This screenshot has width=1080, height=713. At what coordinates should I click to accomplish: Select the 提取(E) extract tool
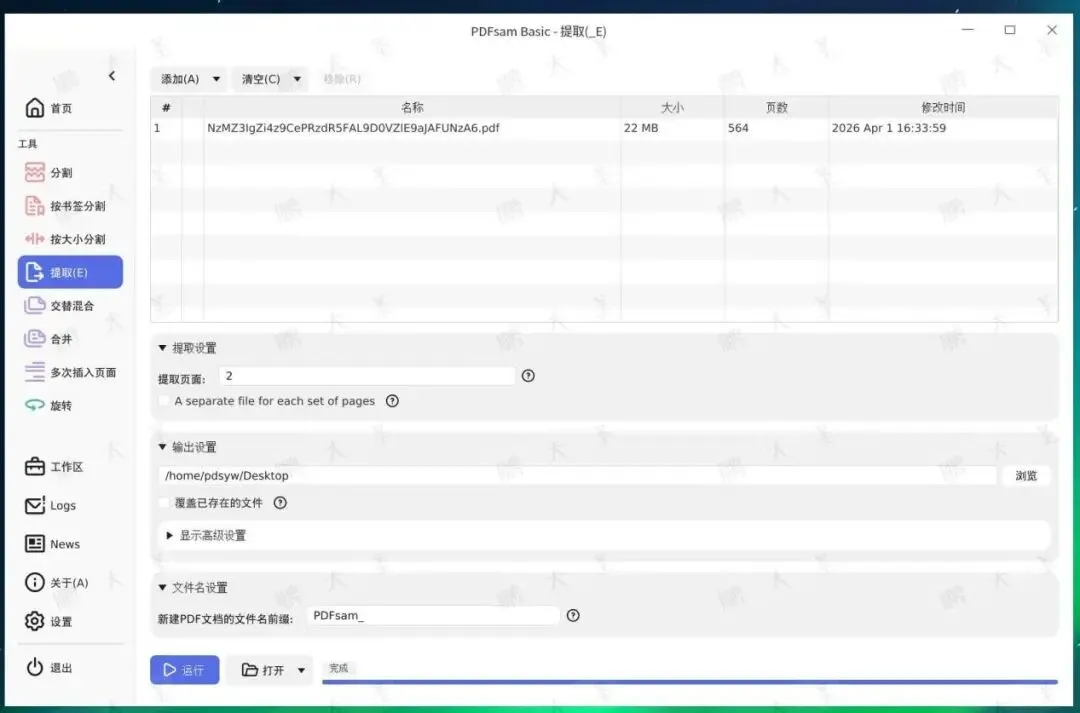coord(70,272)
